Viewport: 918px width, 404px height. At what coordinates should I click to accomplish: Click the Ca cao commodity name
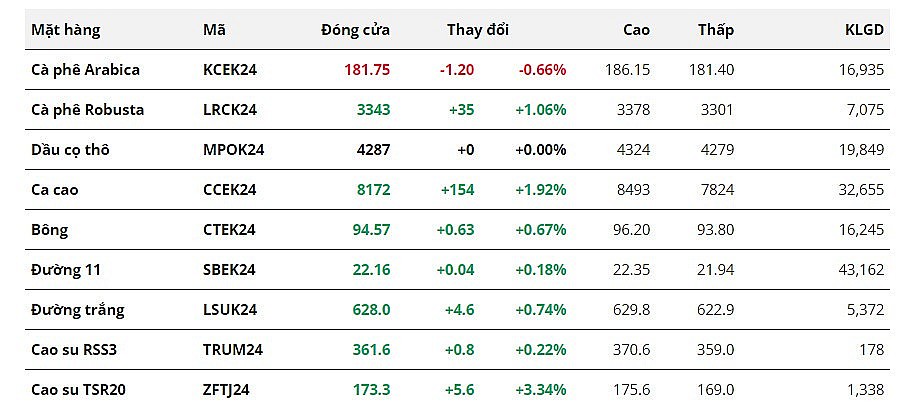point(57,190)
